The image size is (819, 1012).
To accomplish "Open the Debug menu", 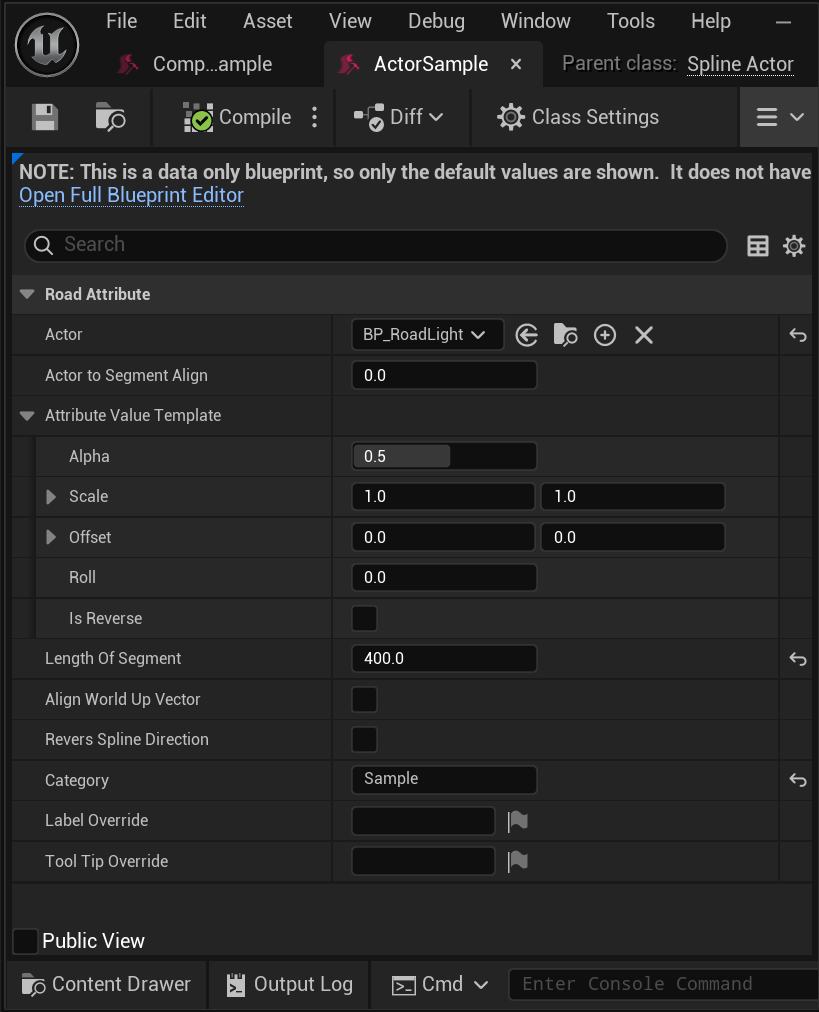I will click(436, 21).
